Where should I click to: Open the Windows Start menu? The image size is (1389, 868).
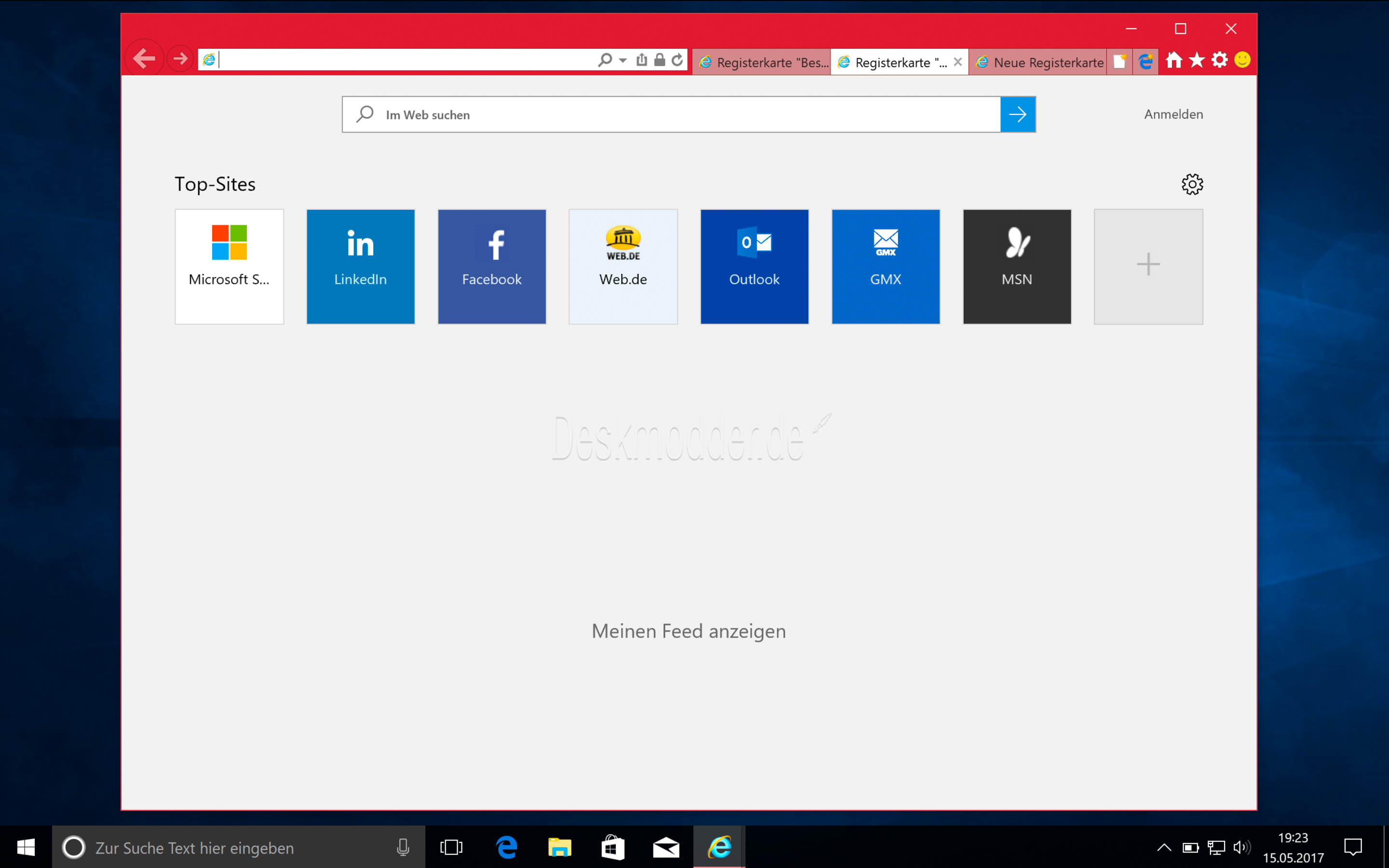pyautogui.click(x=26, y=847)
